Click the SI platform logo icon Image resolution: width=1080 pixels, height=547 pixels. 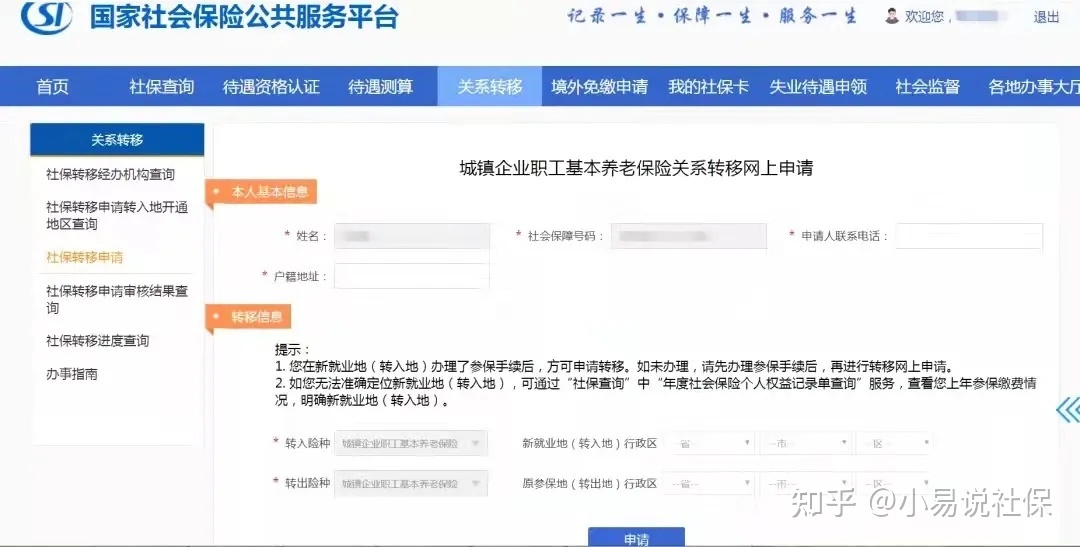[46, 17]
